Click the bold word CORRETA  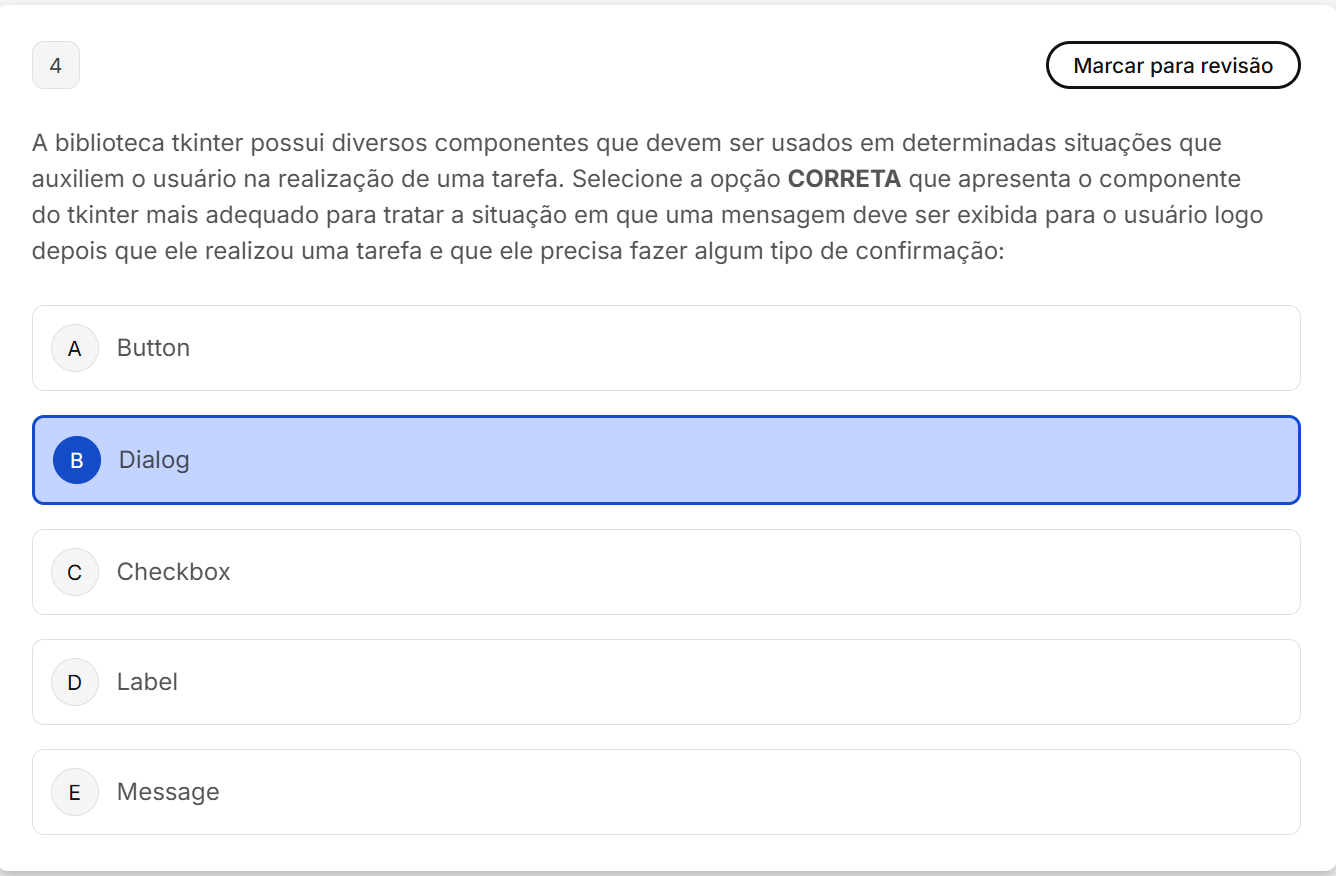point(844,180)
